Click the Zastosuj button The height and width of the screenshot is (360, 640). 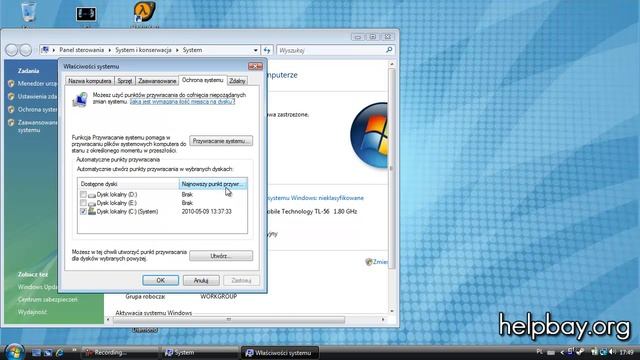tap(241, 280)
